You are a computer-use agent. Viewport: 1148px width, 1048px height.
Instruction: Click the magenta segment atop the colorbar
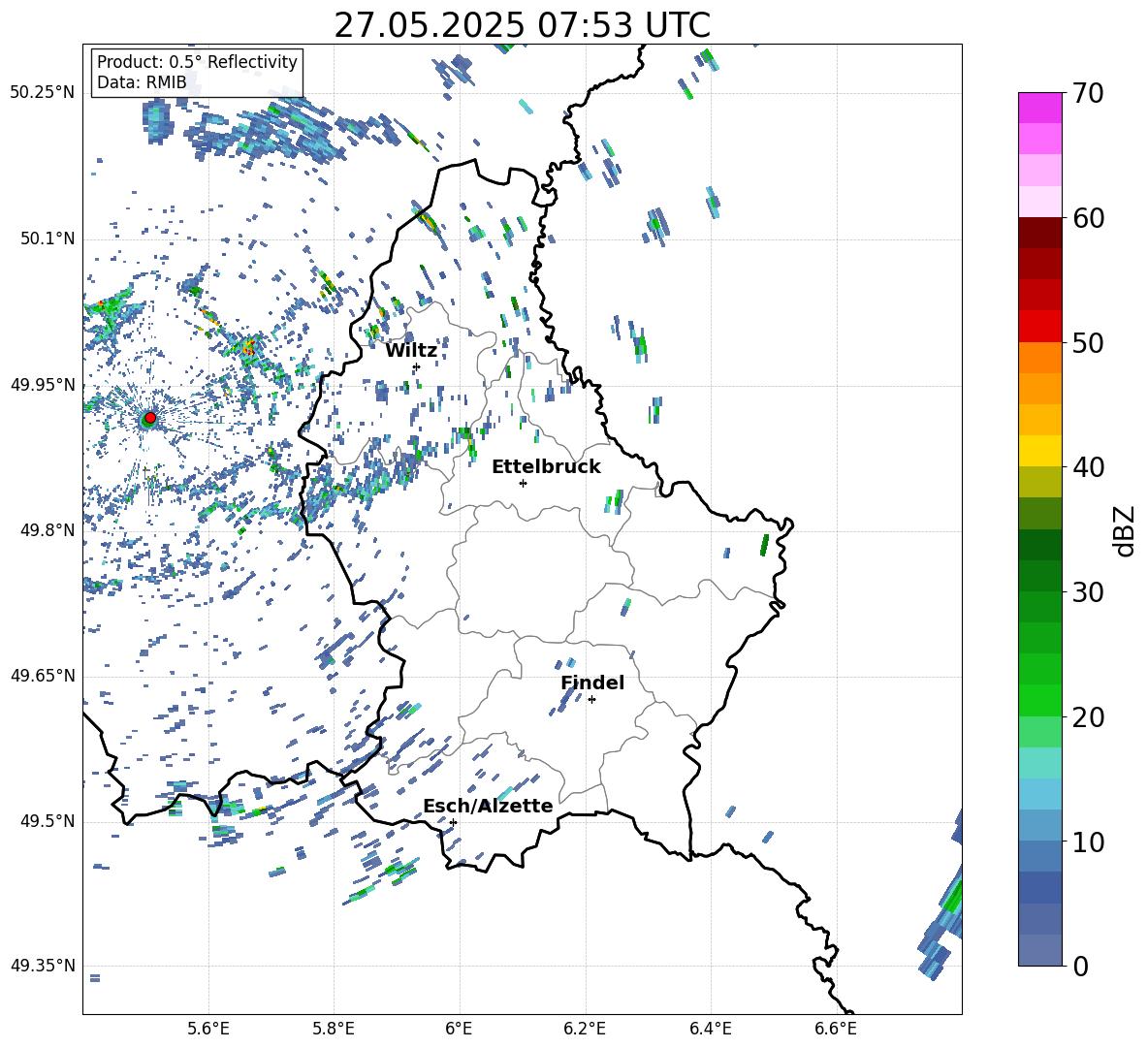(x=1039, y=108)
